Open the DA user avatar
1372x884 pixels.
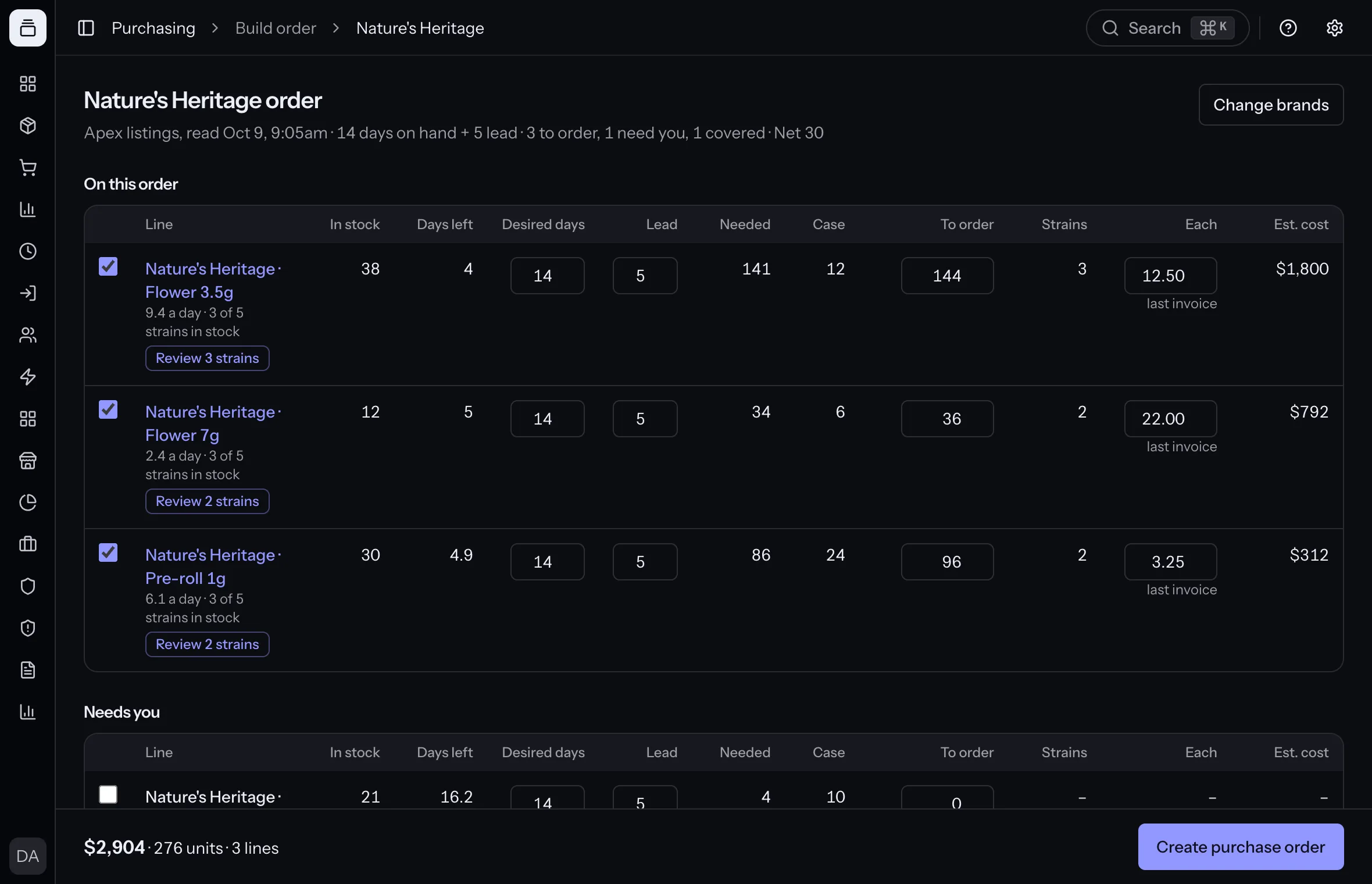click(28, 856)
